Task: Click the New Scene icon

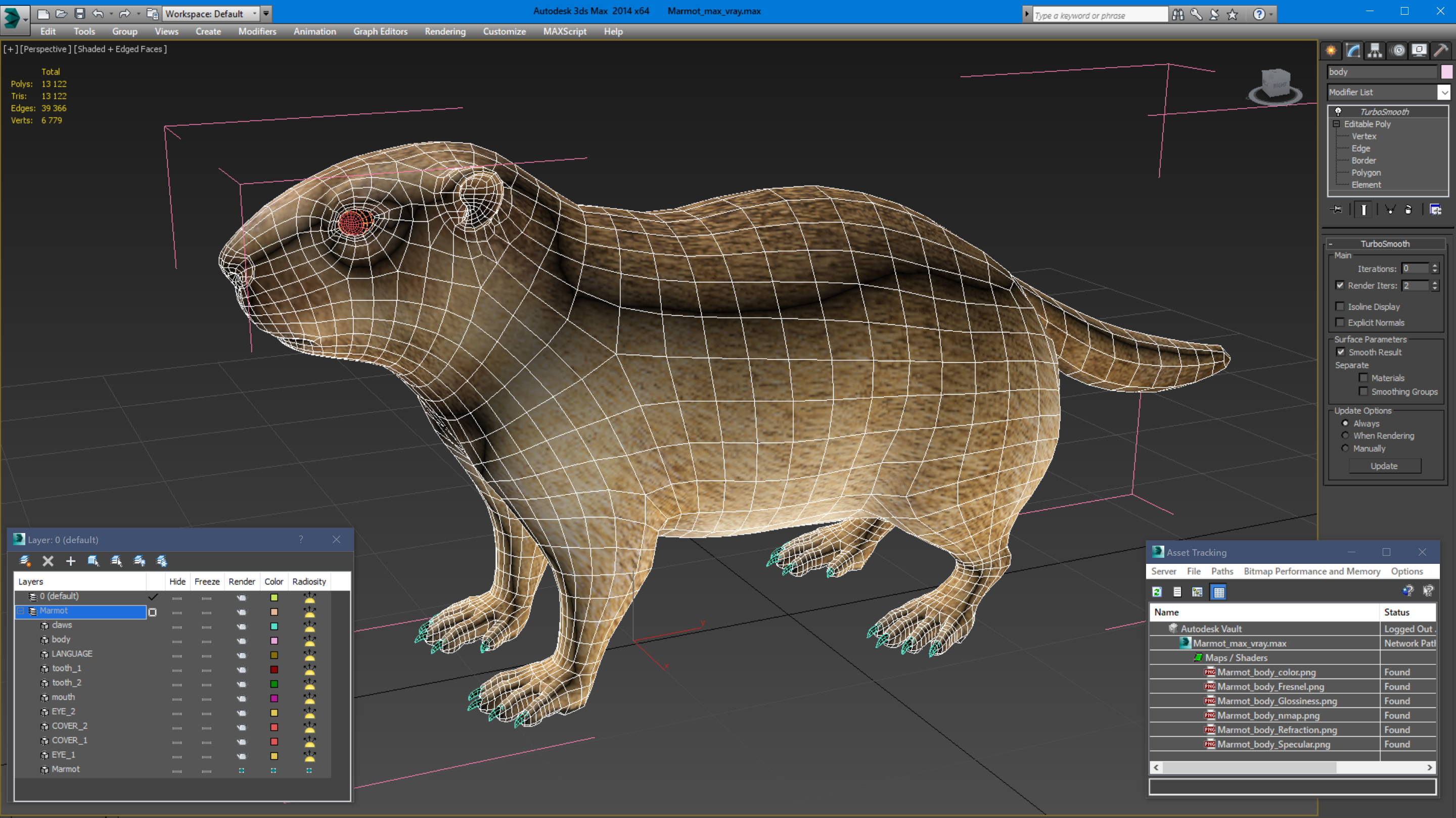Action: click(x=43, y=14)
